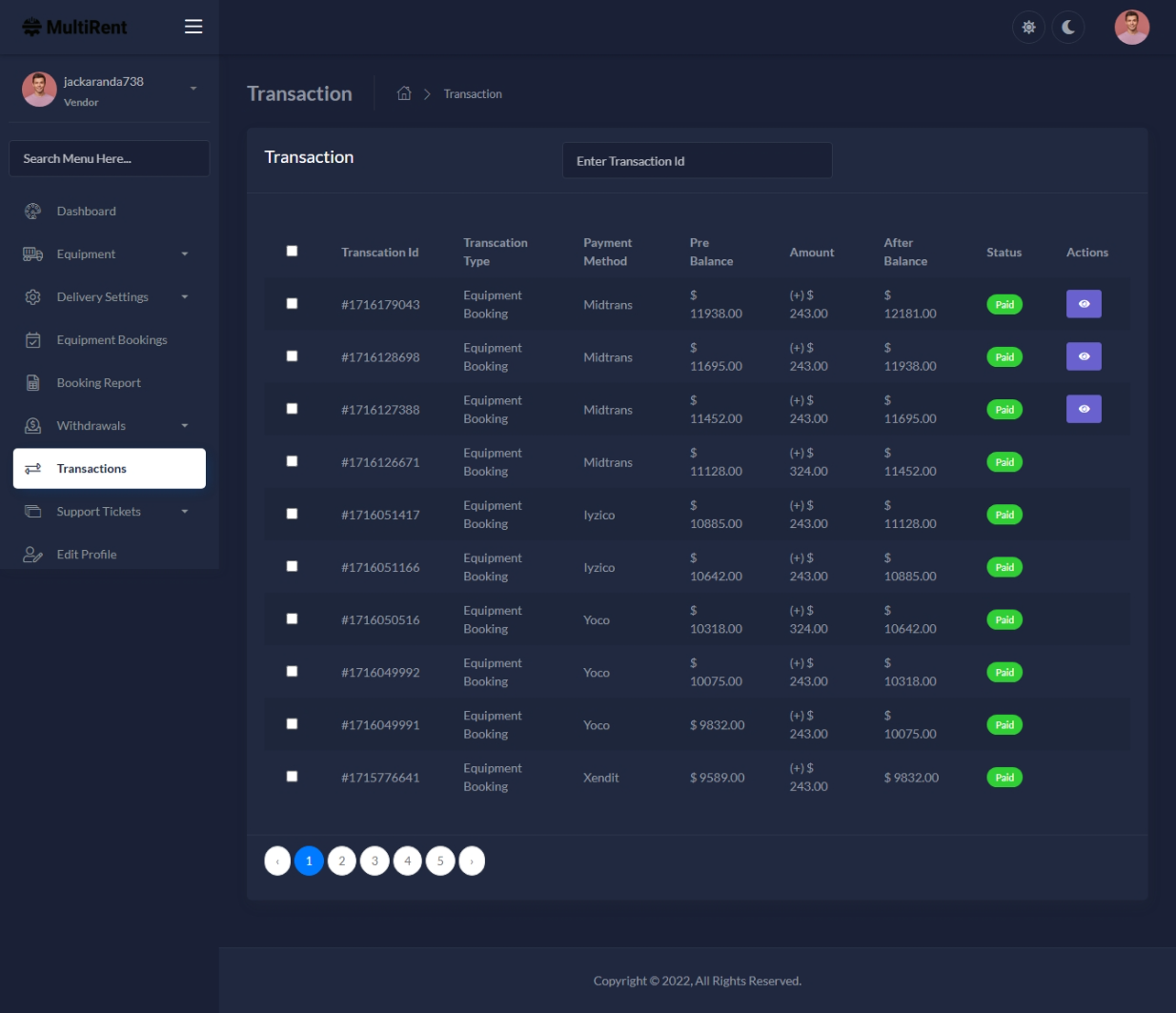1176x1013 pixels.
Task: Select checkbox for transaction #1716126671
Action: click(x=292, y=461)
